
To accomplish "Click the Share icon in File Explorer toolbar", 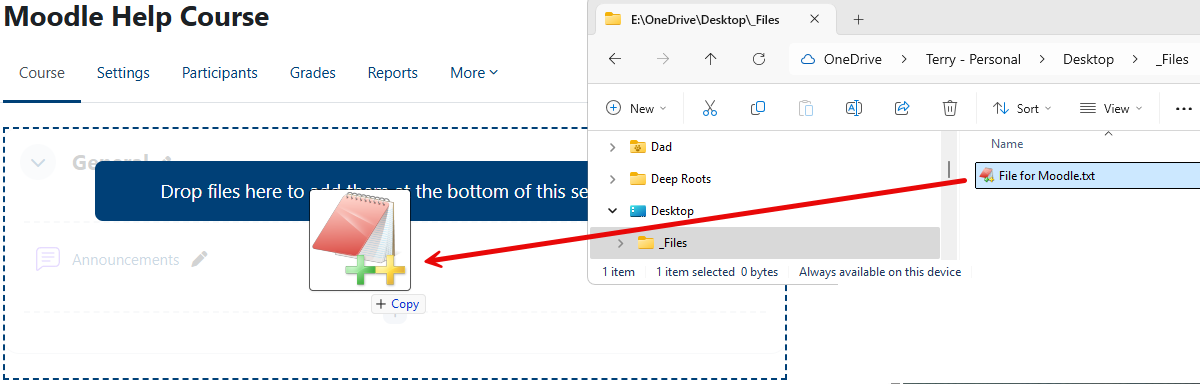I will (902, 108).
